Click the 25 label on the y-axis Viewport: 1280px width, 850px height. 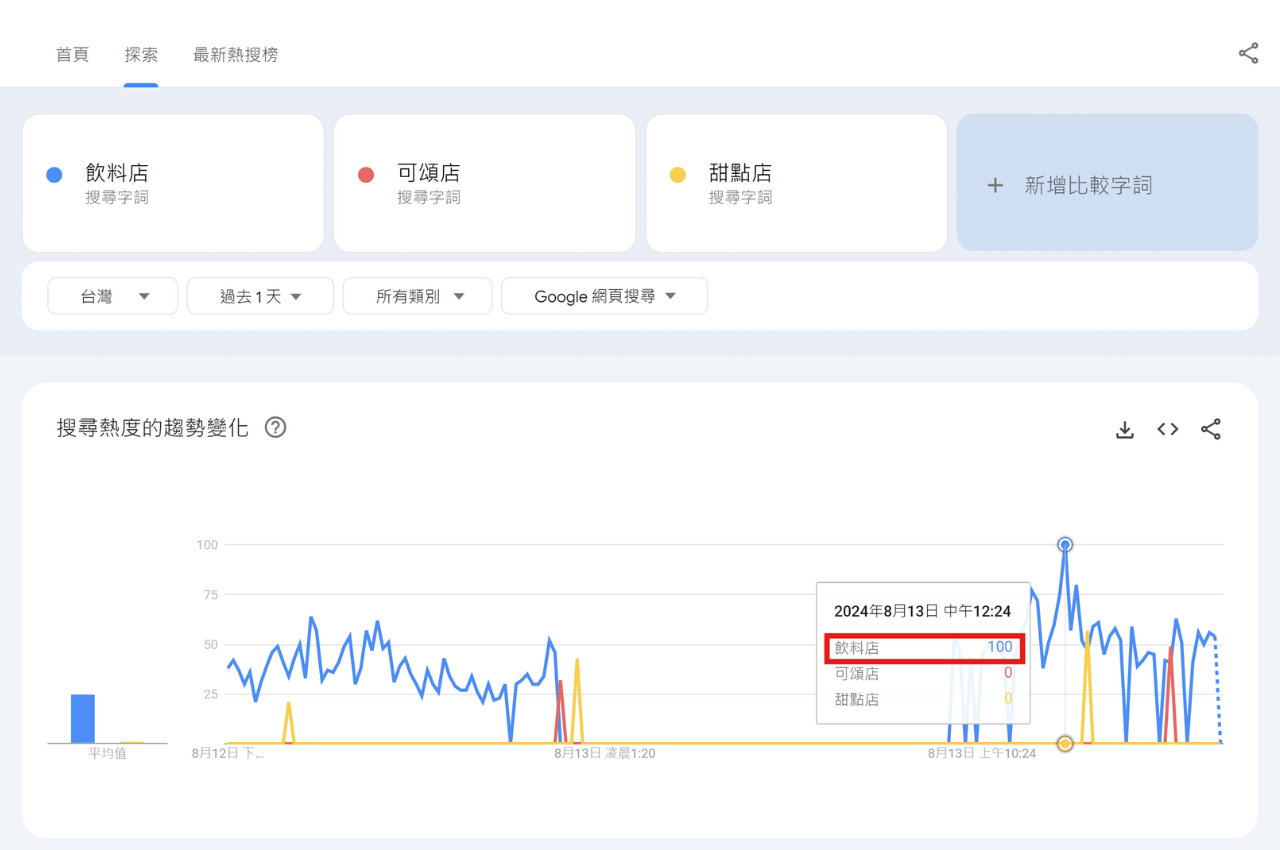click(210, 694)
